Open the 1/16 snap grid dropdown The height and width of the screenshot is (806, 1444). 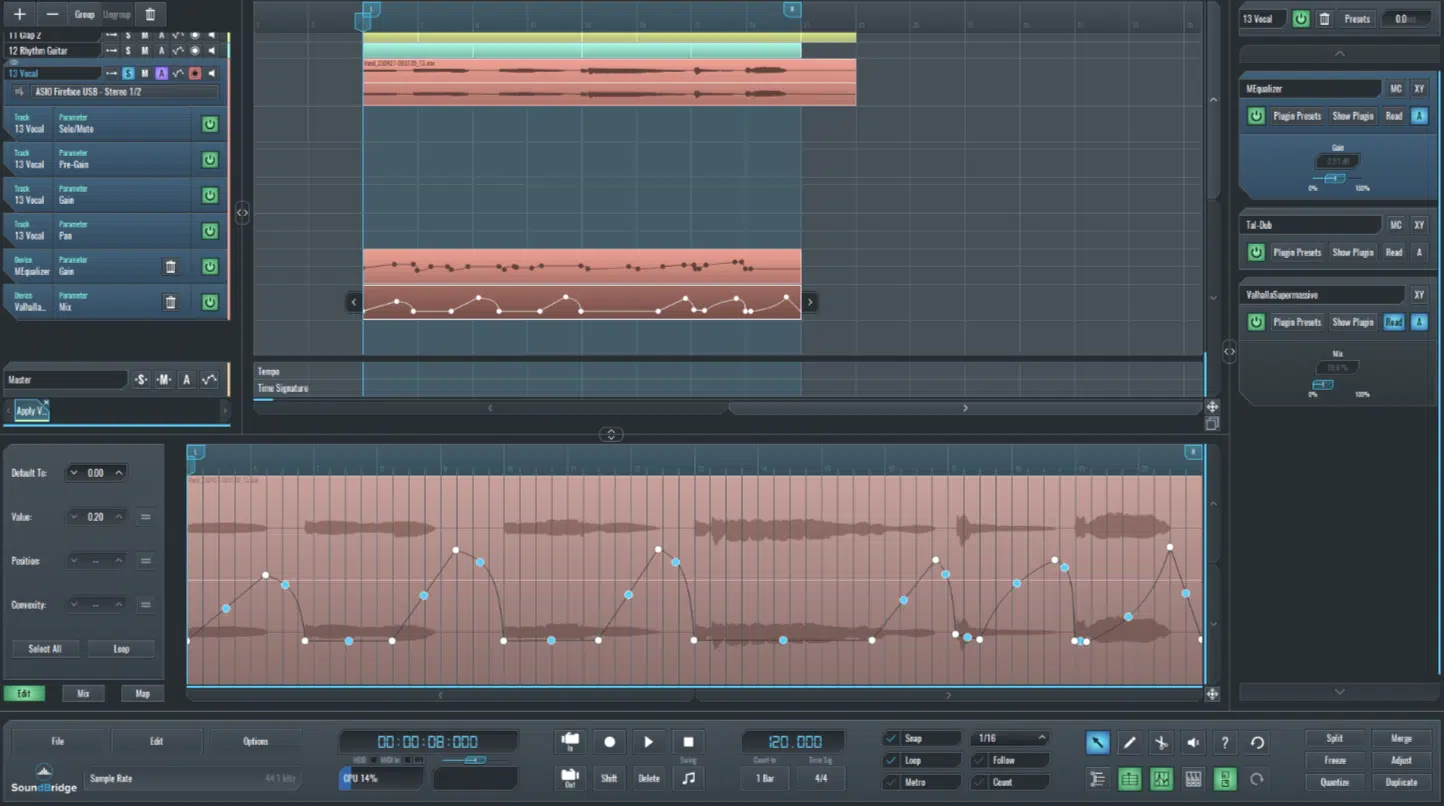pos(1010,738)
